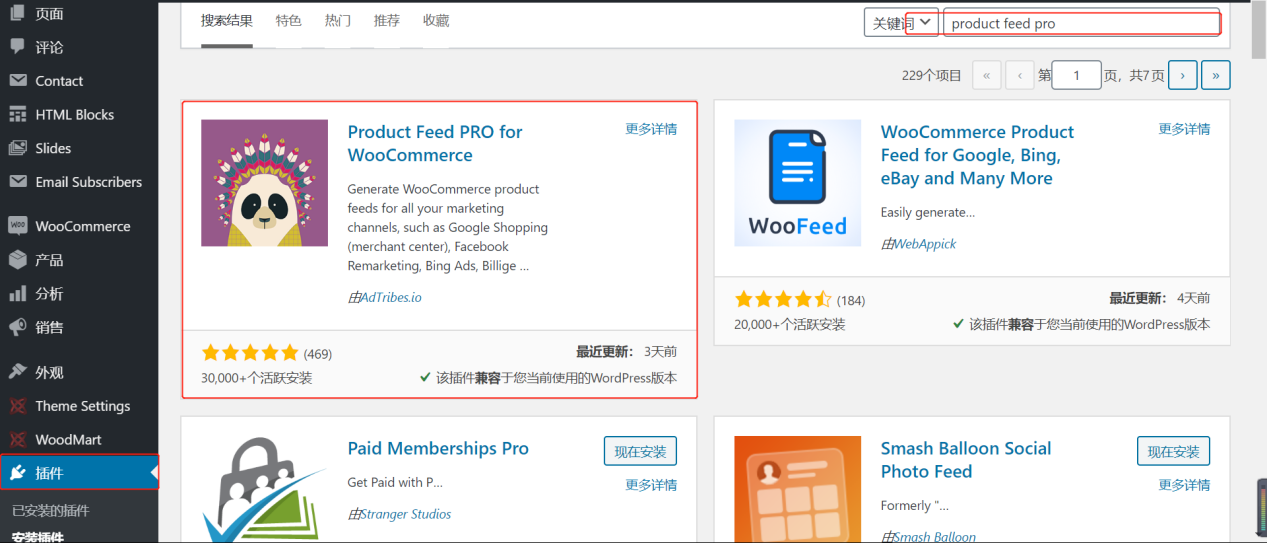Open the 关键词 search type dropdown
This screenshot has height=543, width=1267.
click(x=901, y=23)
